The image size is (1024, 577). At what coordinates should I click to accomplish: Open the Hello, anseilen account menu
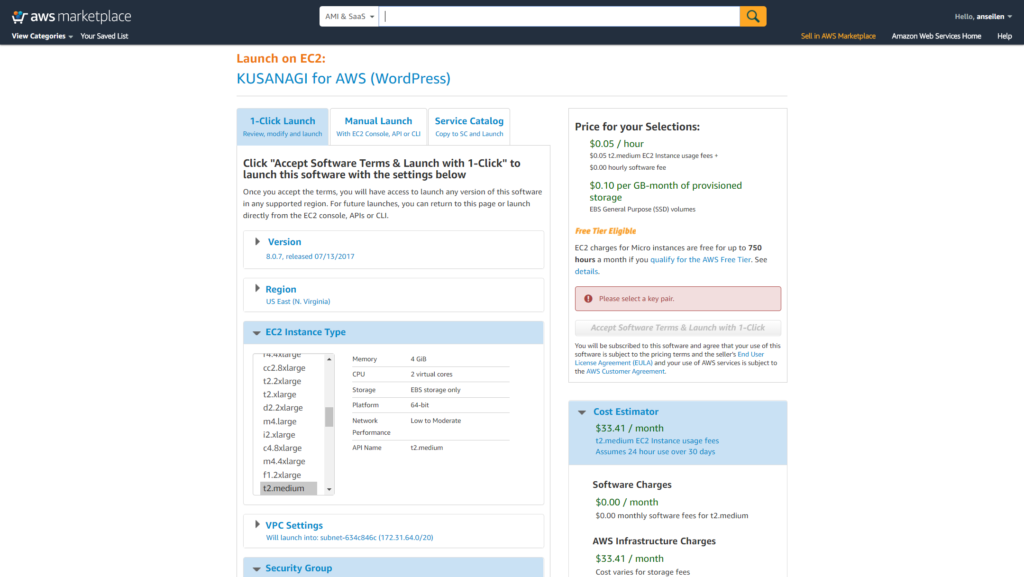point(983,16)
